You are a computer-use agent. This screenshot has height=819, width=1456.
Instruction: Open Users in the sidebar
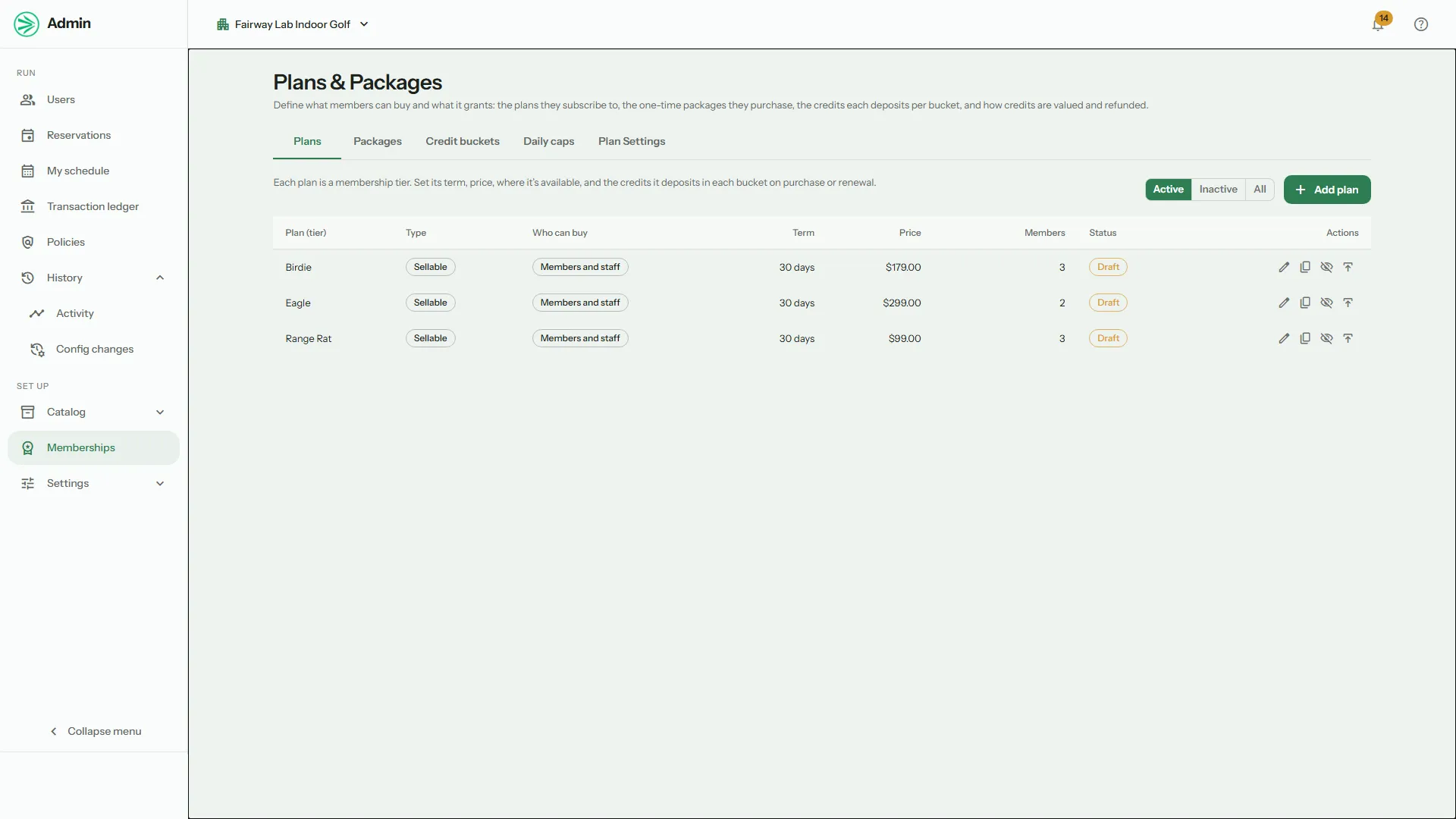pyautogui.click(x=94, y=99)
